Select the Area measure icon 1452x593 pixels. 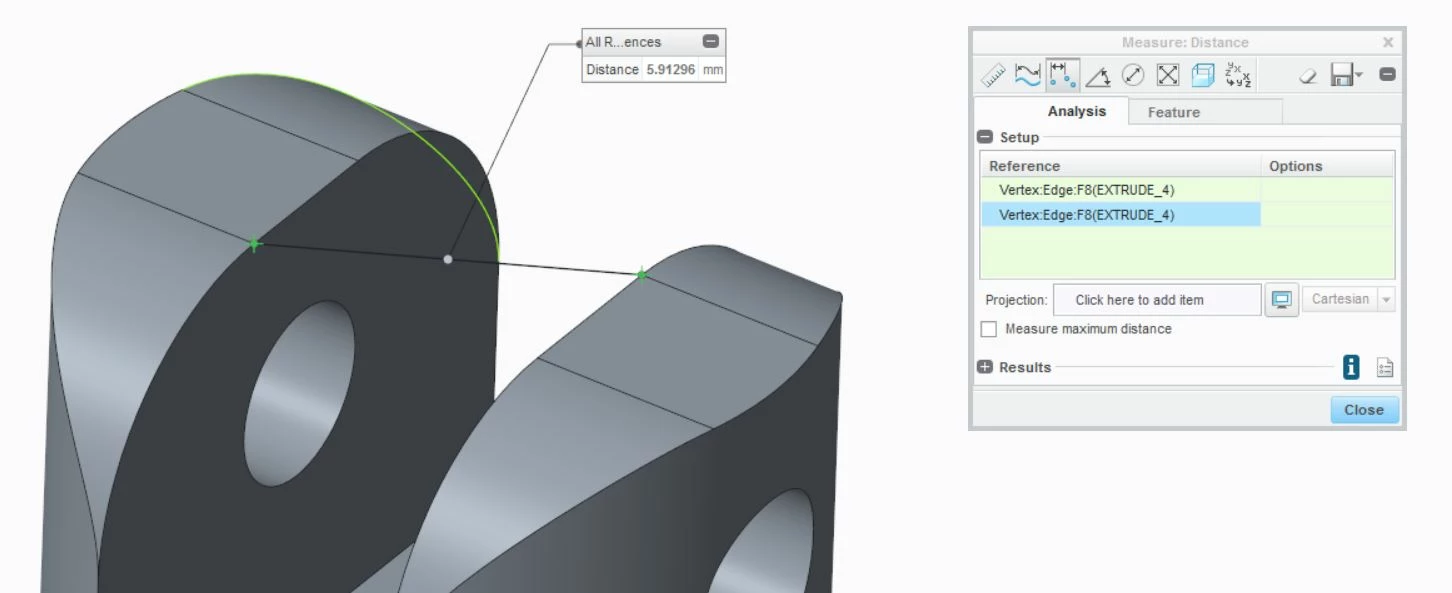click(x=1168, y=75)
